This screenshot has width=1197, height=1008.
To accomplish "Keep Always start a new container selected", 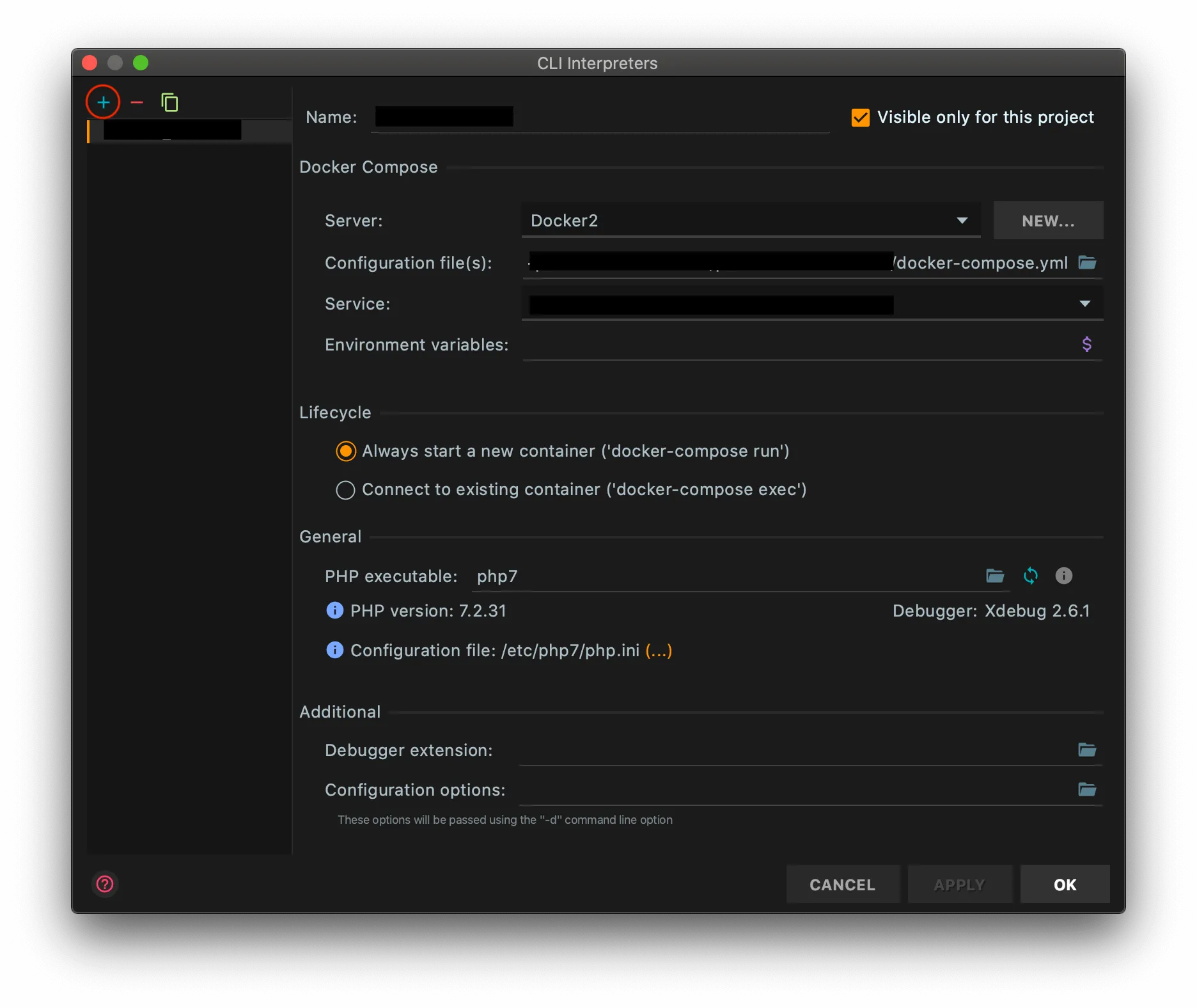I will click(x=345, y=451).
